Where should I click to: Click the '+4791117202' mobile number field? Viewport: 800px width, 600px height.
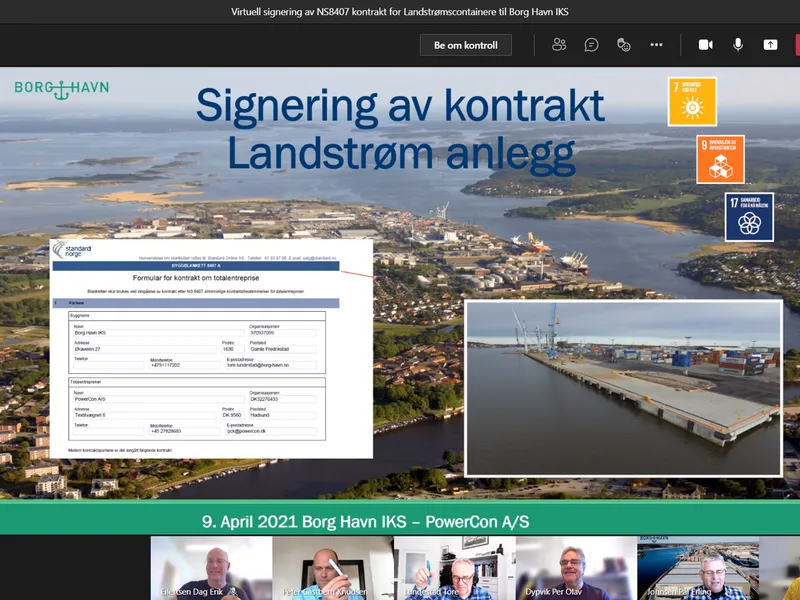pos(185,365)
